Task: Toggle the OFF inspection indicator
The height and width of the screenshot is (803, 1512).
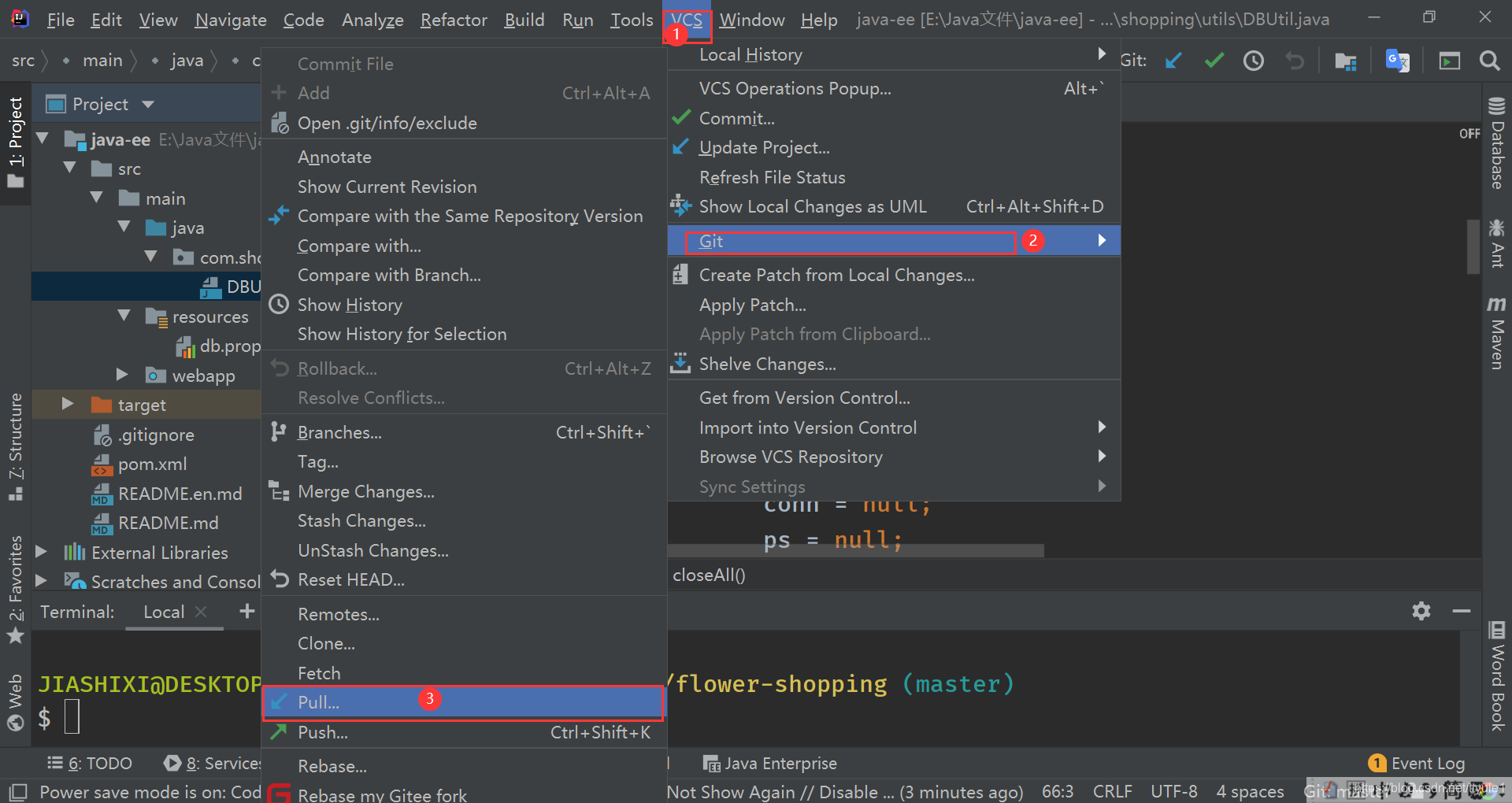Action: 1469,134
